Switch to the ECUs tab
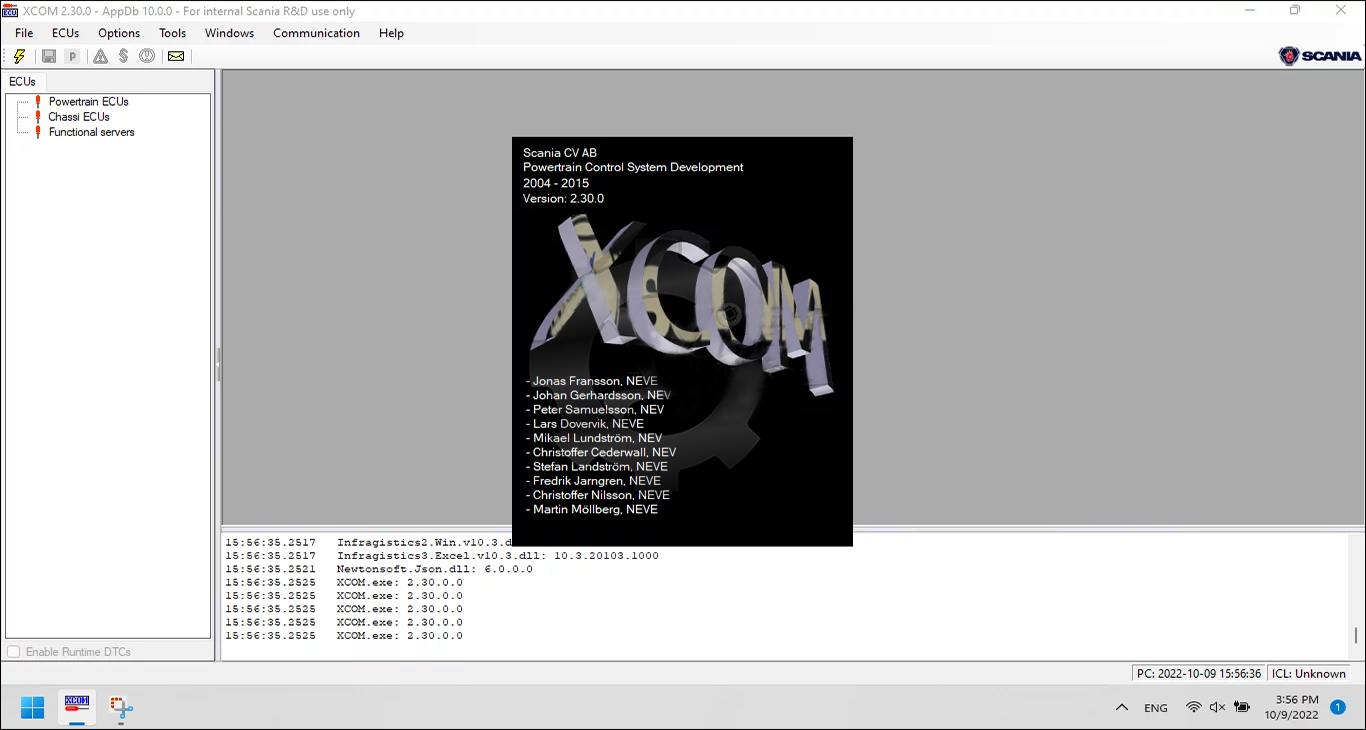Image resolution: width=1366 pixels, height=730 pixels. [x=22, y=81]
